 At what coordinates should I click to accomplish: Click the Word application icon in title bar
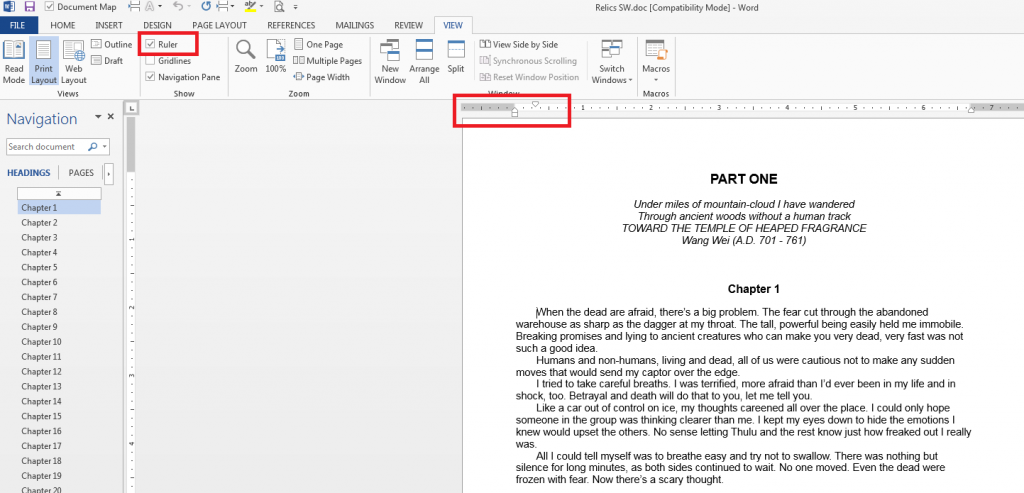(7, 7)
